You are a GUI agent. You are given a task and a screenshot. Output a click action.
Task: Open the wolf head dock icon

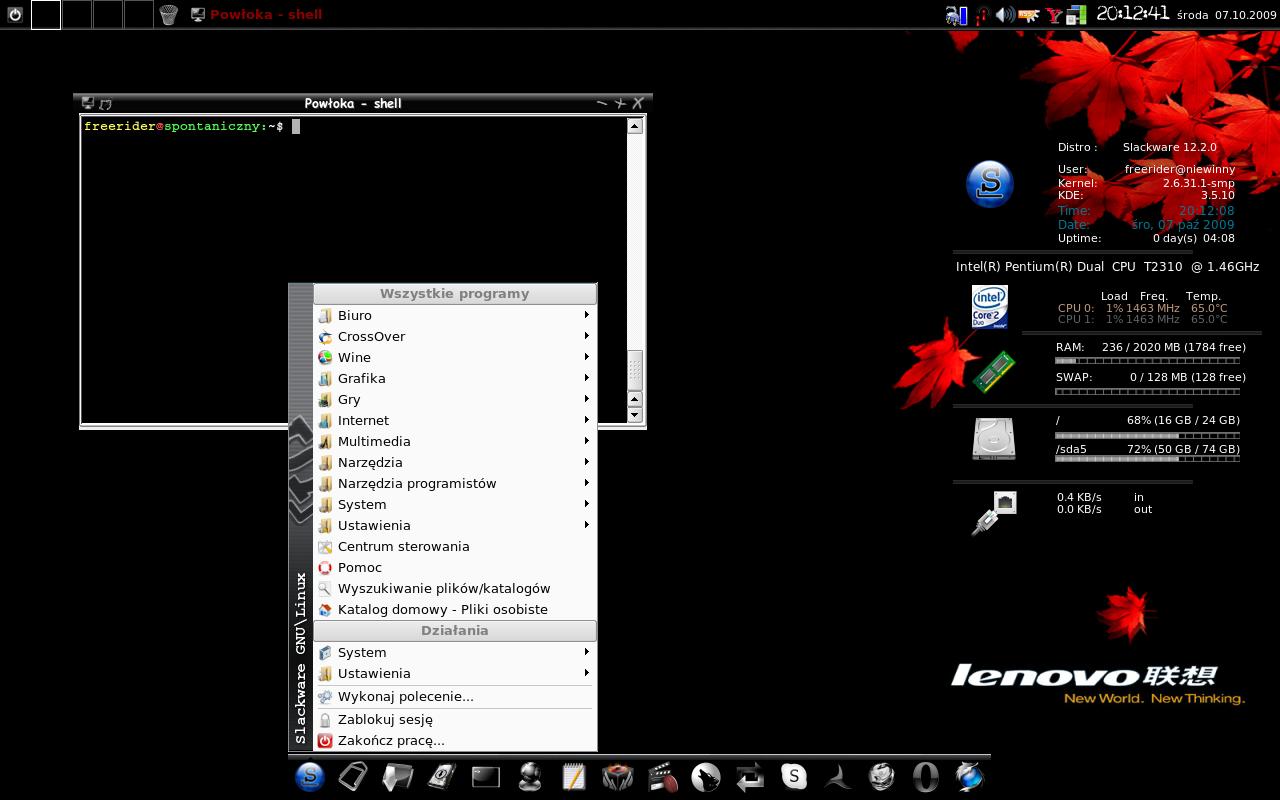point(706,776)
